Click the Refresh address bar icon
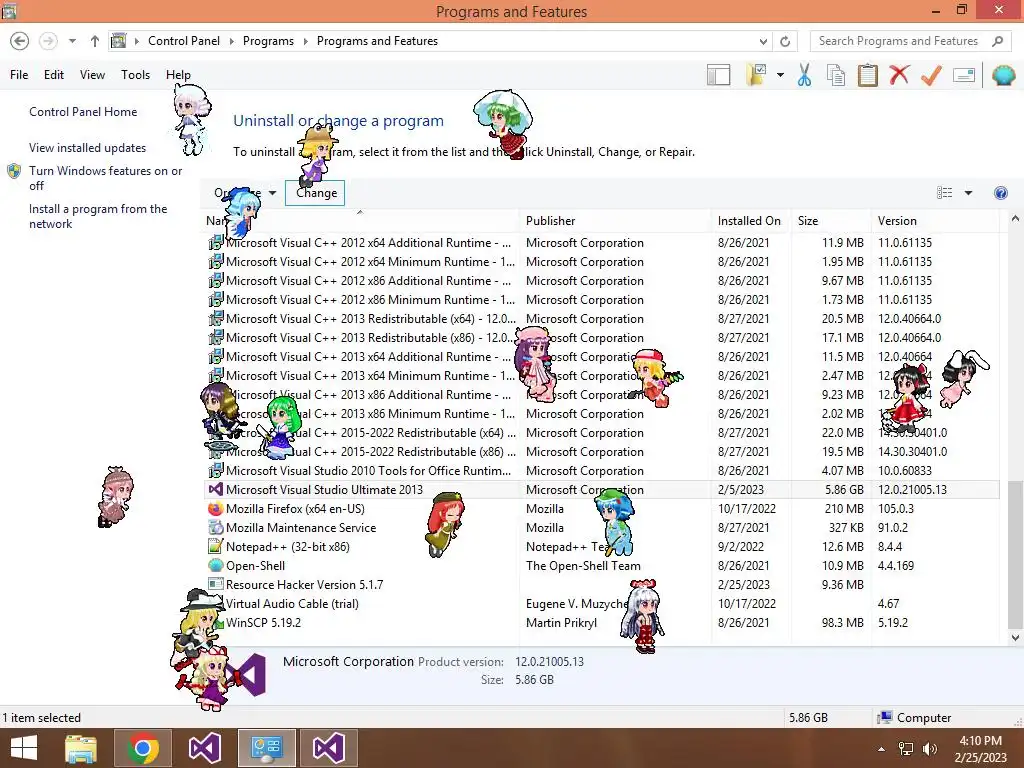The height and width of the screenshot is (768, 1024). [x=785, y=41]
